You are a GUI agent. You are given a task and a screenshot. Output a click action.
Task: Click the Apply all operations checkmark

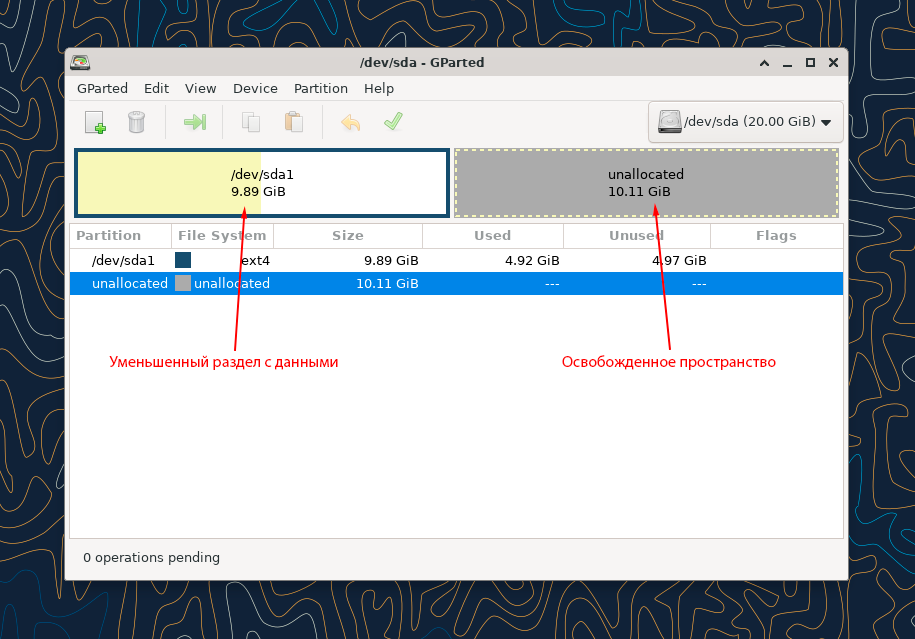(393, 121)
